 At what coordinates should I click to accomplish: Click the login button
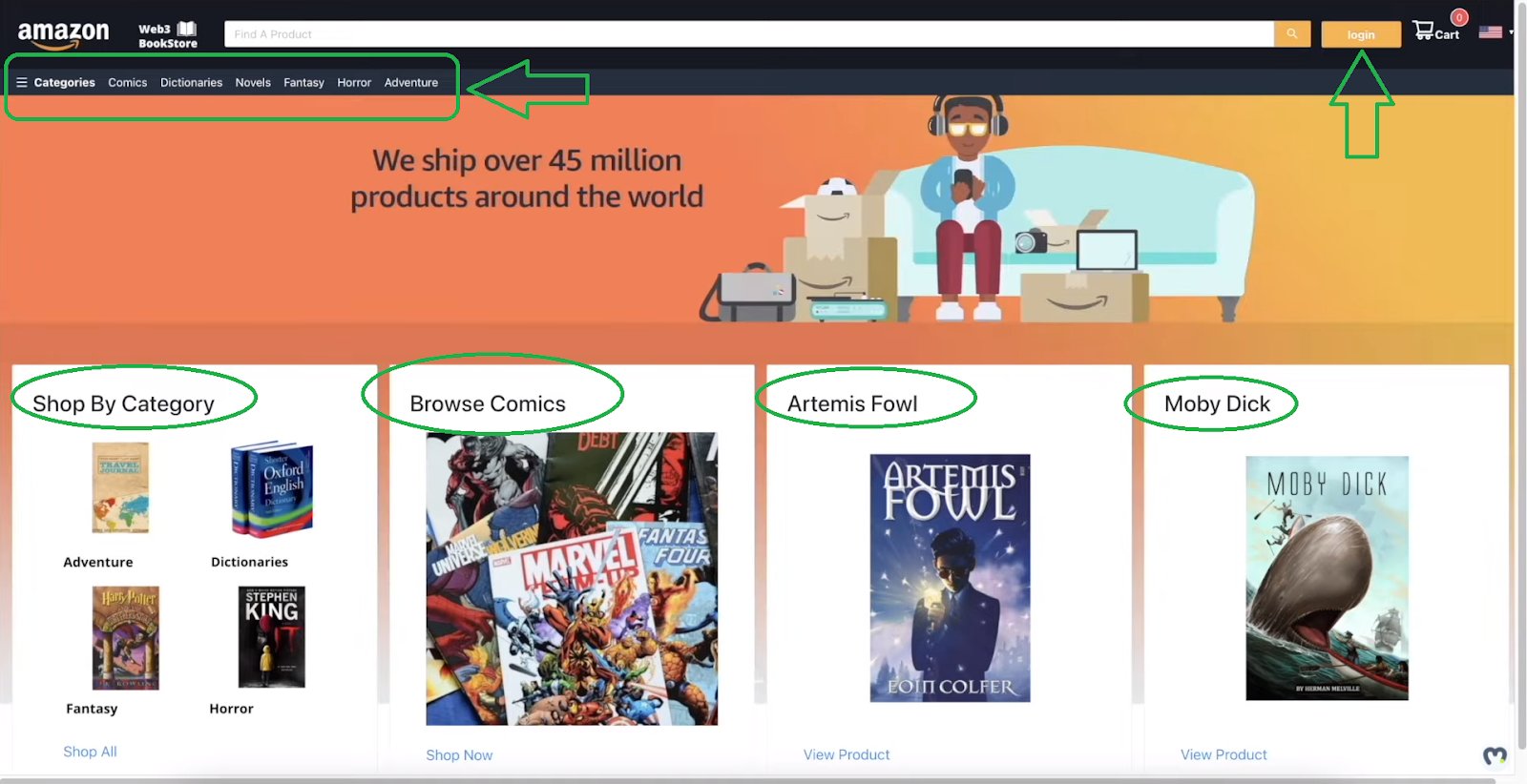tap(1361, 34)
